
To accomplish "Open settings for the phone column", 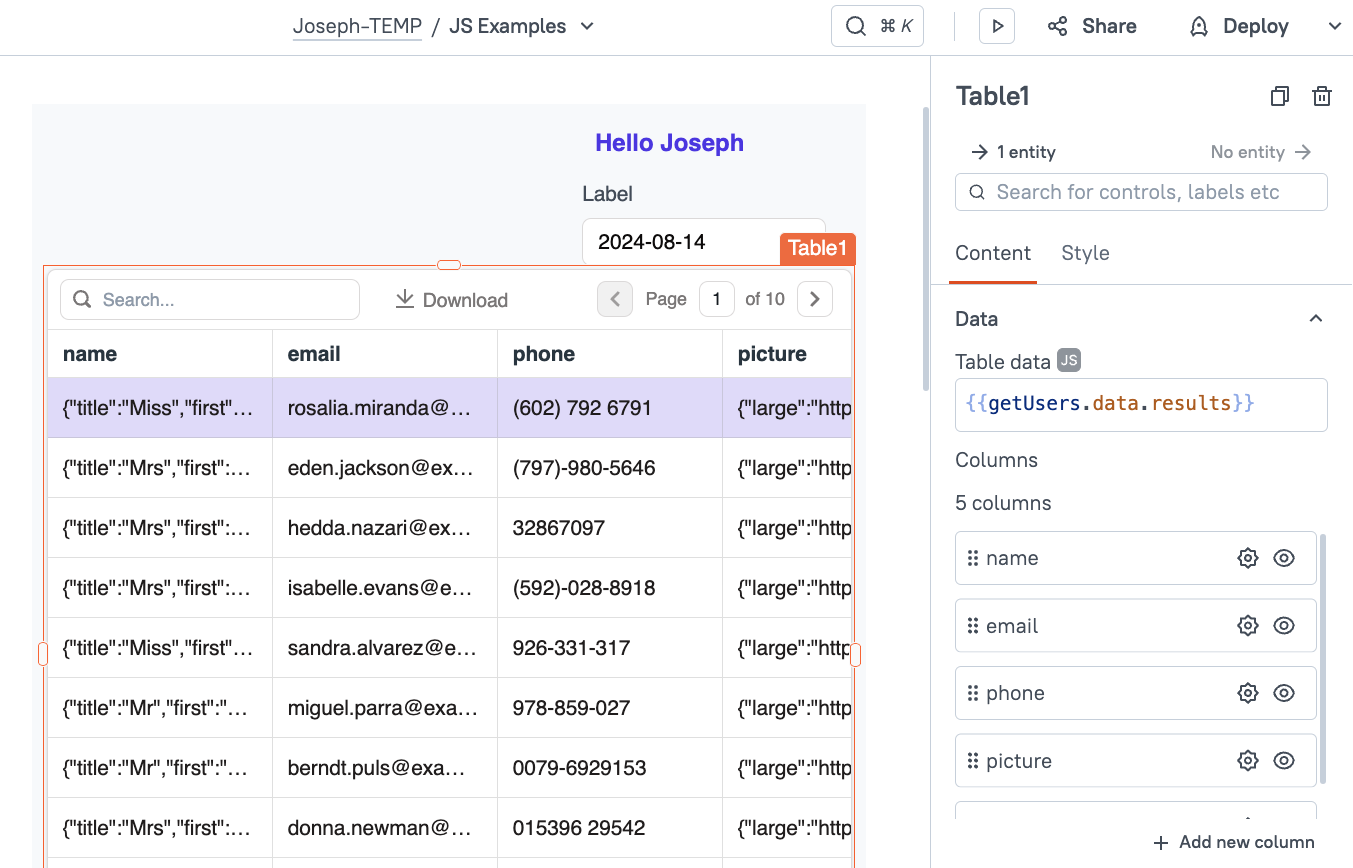I will coord(1247,692).
